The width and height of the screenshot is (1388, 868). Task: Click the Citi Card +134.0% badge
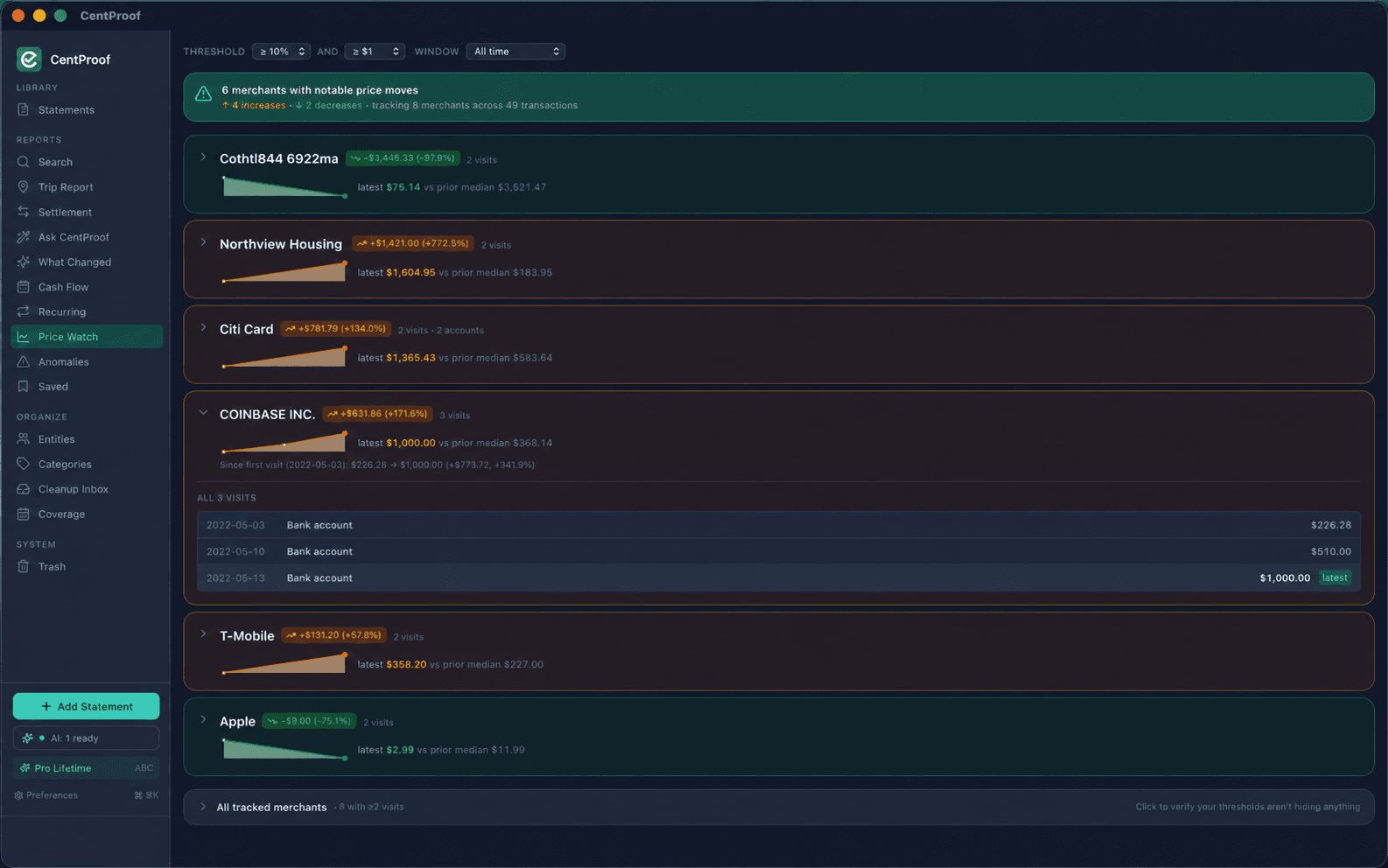pyautogui.click(x=335, y=329)
